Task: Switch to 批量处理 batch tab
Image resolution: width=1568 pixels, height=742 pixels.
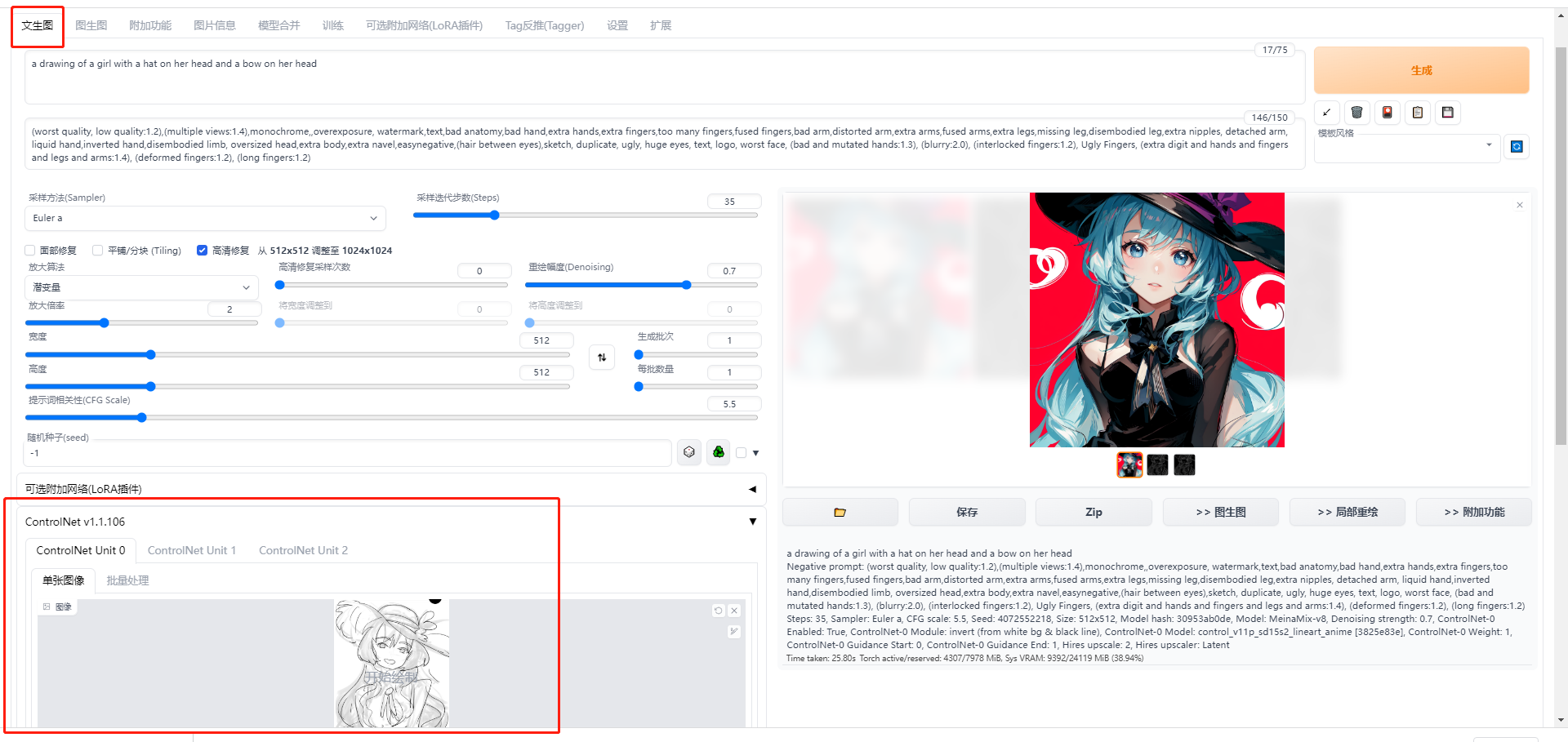Action: click(128, 580)
